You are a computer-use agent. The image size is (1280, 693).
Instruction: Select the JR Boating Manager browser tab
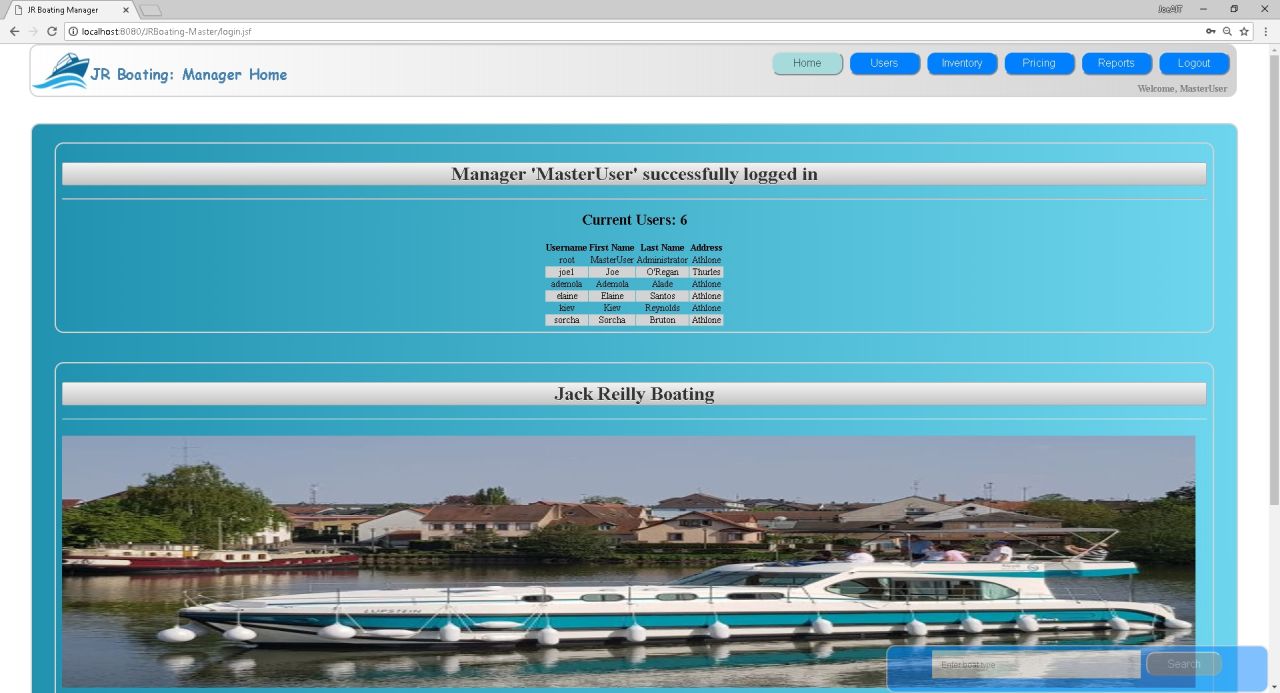point(70,10)
